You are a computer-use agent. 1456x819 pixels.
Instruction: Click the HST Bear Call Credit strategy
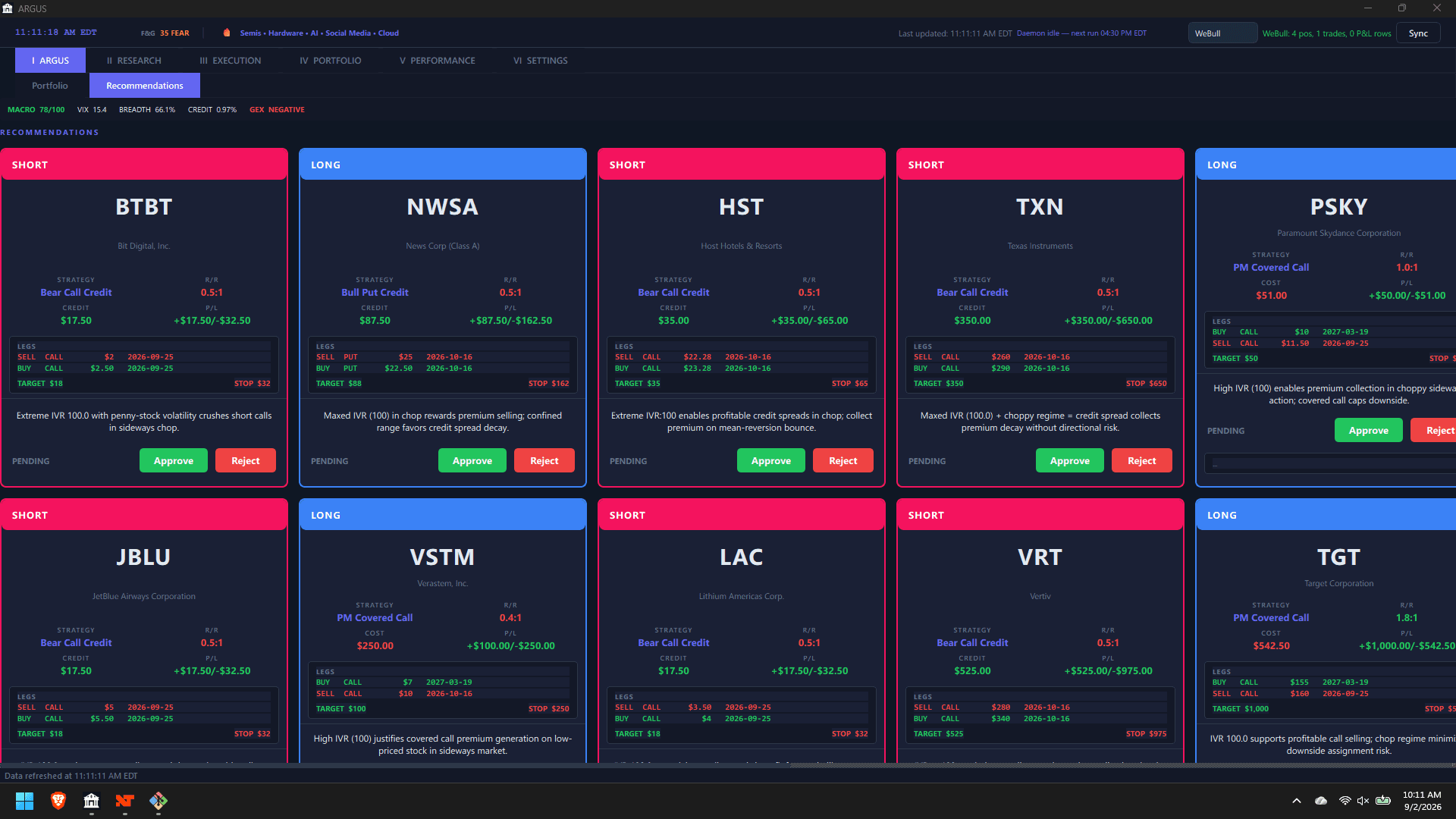click(x=673, y=293)
